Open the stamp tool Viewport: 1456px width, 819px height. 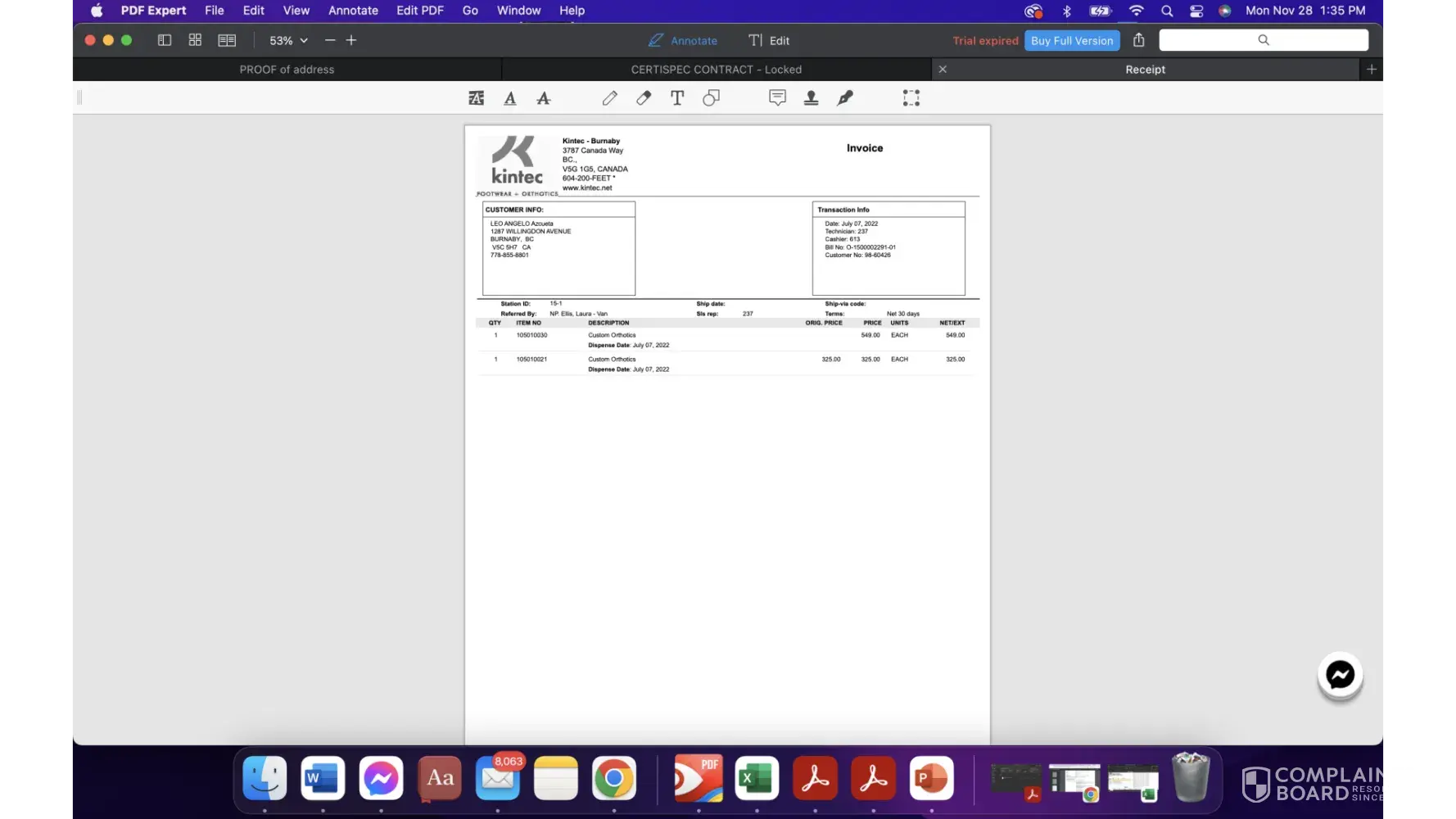(811, 98)
